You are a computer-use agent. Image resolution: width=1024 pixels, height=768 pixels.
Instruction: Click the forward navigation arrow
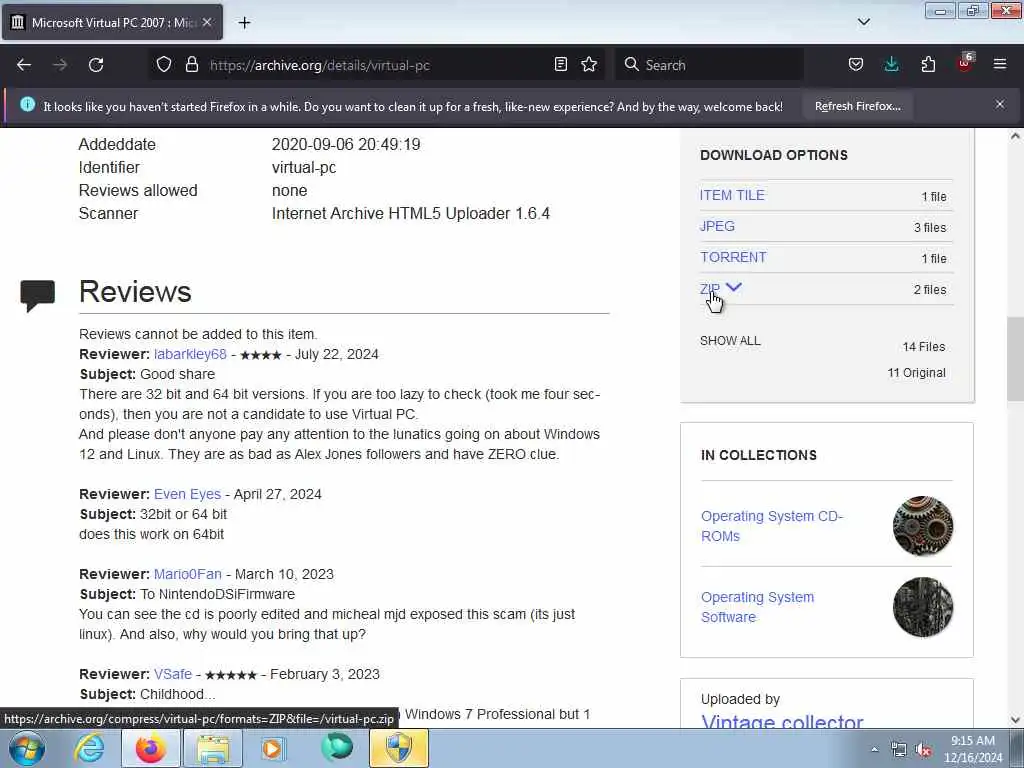pos(60,65)
